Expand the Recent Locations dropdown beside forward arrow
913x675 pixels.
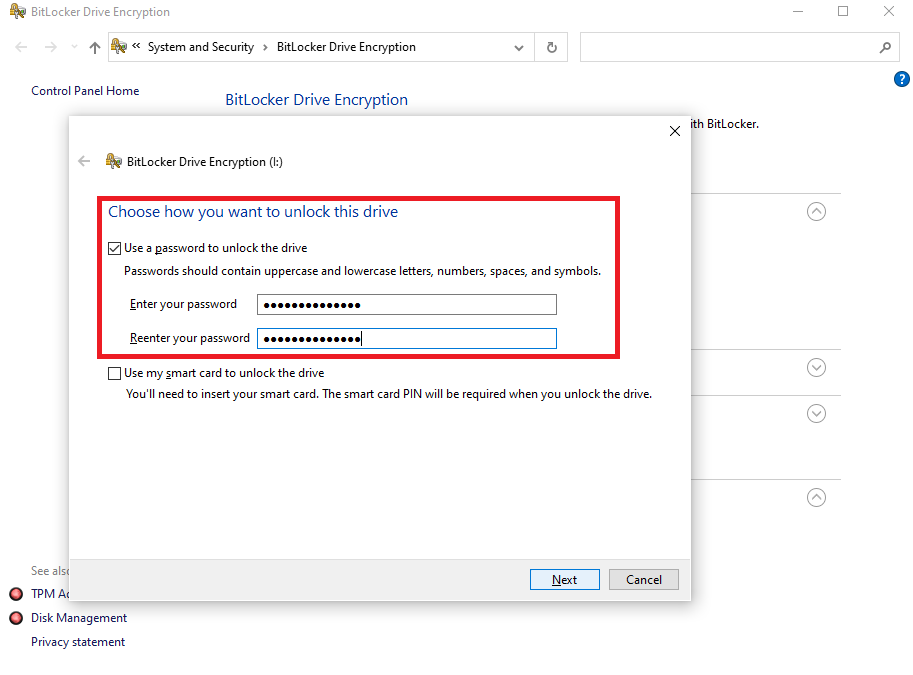tap(73, 46)
